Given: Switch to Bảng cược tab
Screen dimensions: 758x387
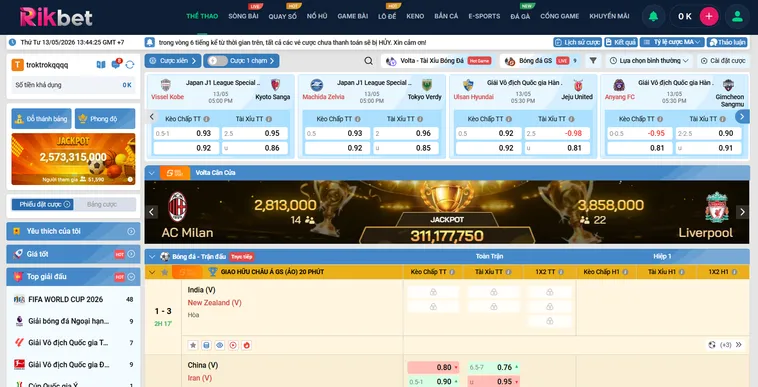Looking at the screenshot, I should coord(102,204).
